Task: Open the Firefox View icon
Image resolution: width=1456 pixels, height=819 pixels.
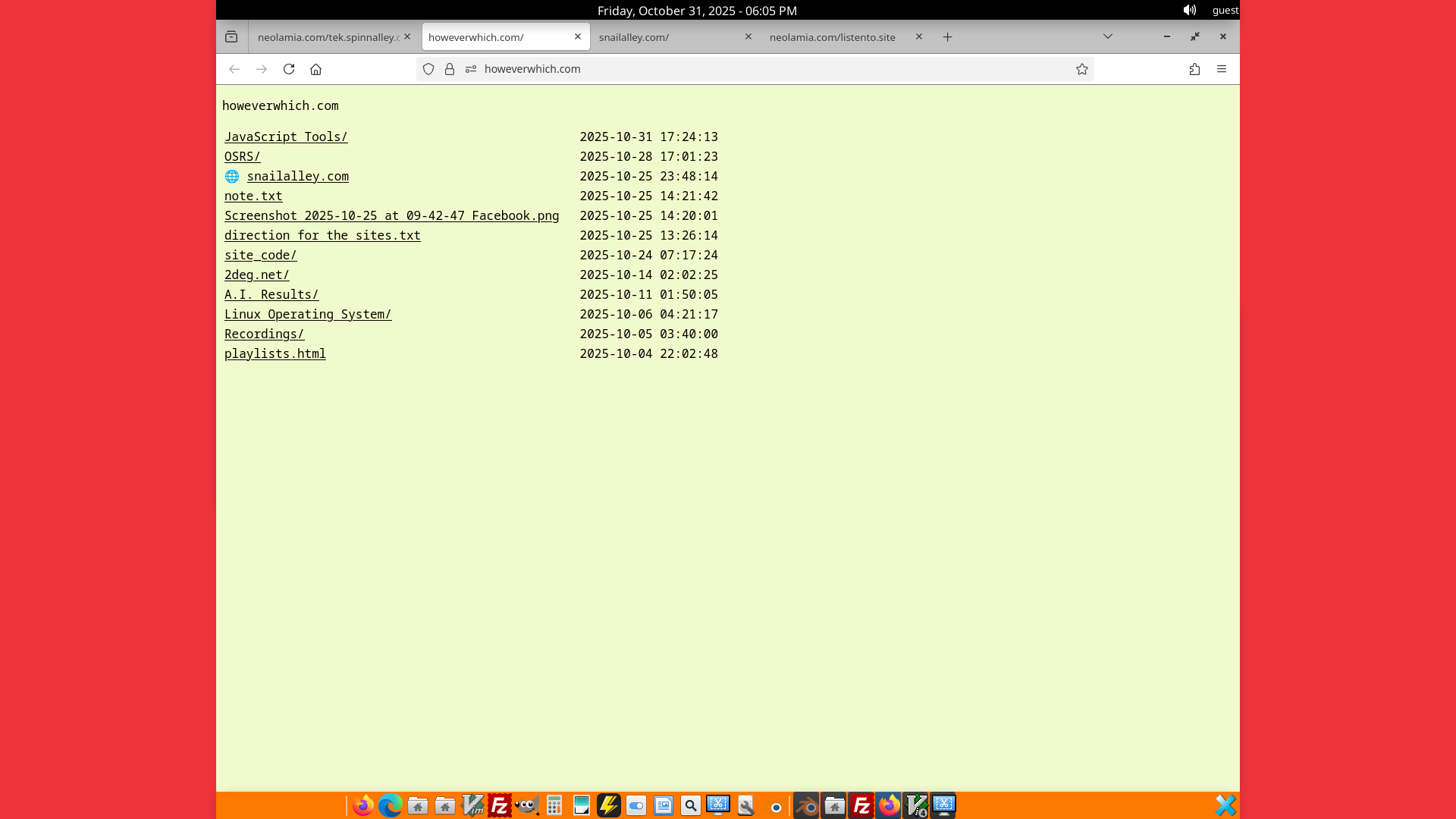Action: (x=231, y=37)
